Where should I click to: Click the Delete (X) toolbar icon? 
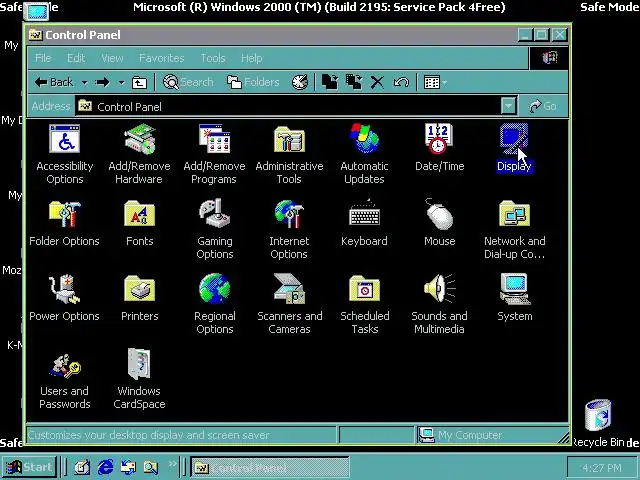377,82
